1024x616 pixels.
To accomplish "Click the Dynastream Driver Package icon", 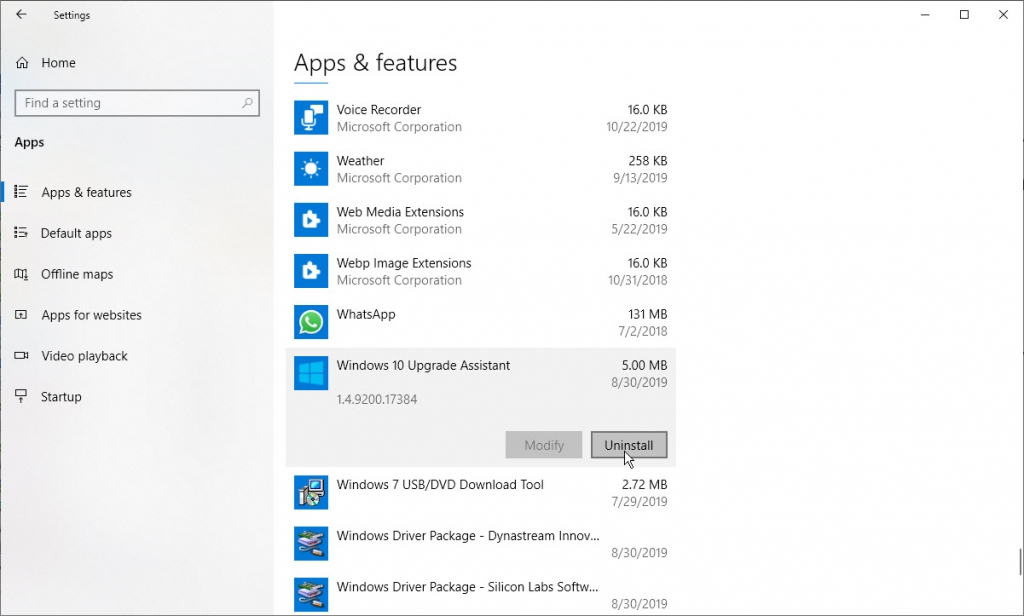I will (310, 543).
